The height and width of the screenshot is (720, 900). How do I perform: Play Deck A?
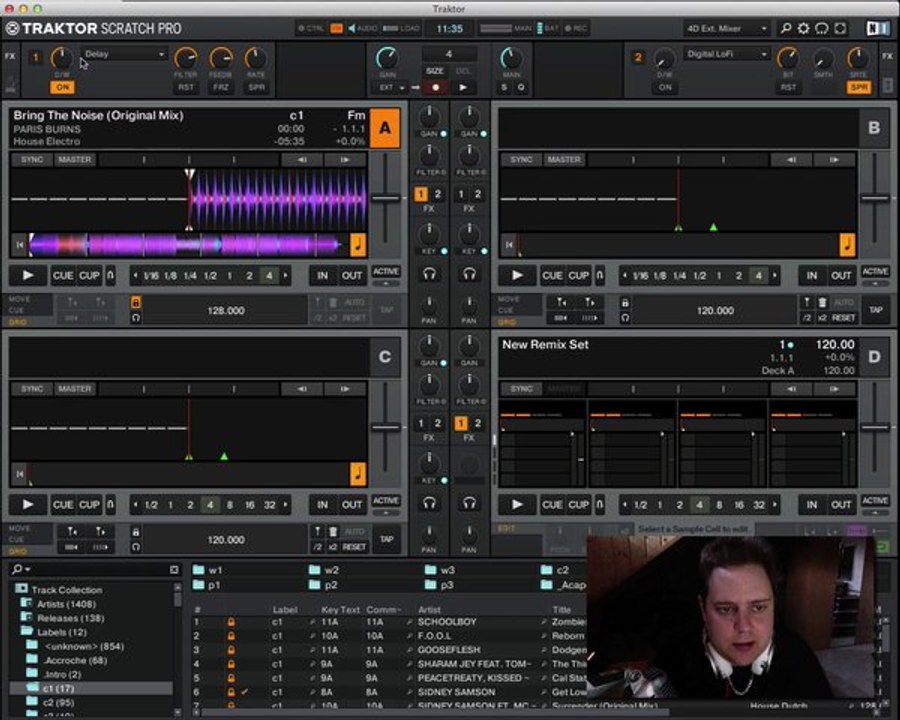(28, 276)
